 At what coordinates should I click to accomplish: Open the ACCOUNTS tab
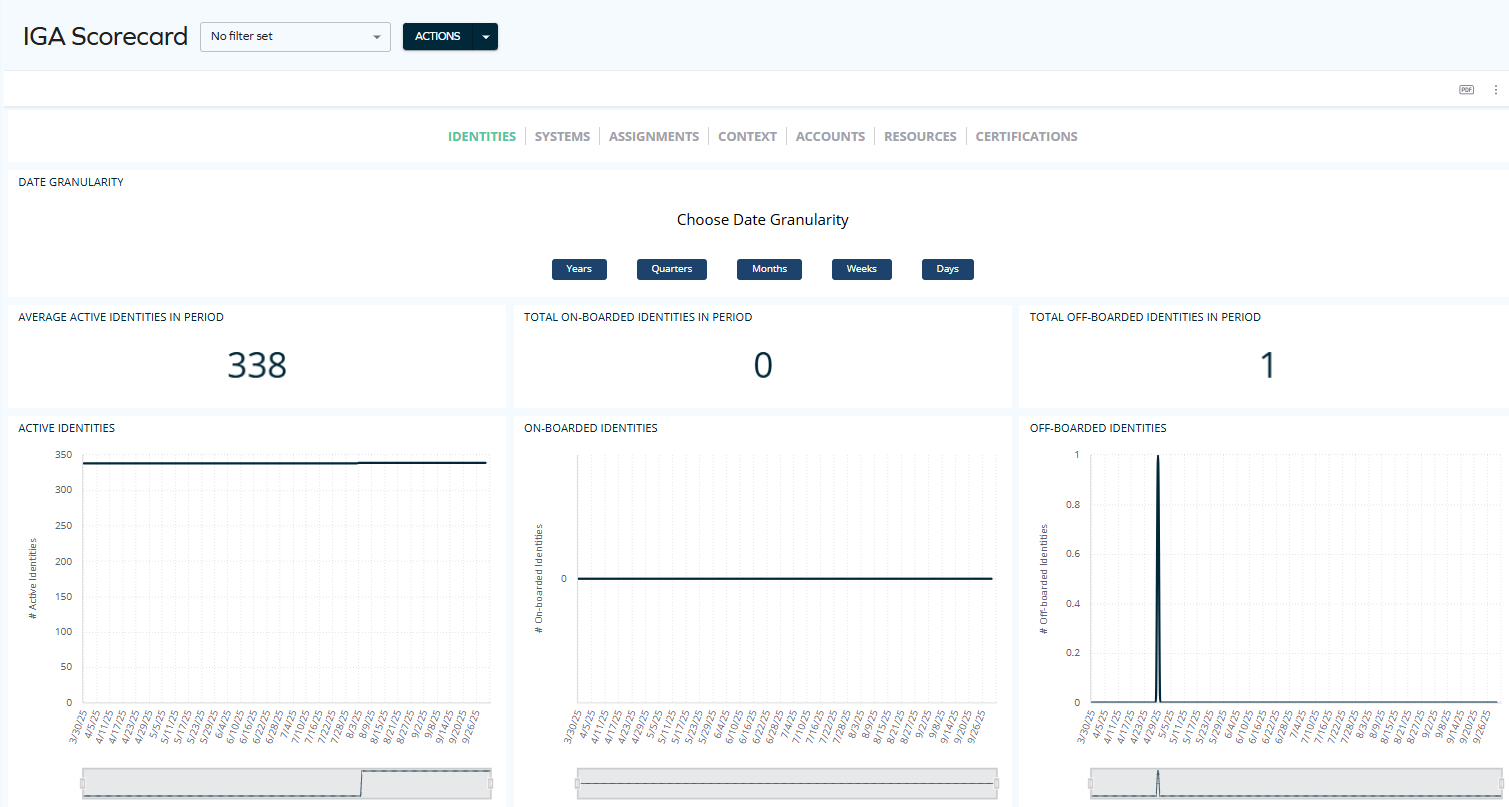[830, 136]
